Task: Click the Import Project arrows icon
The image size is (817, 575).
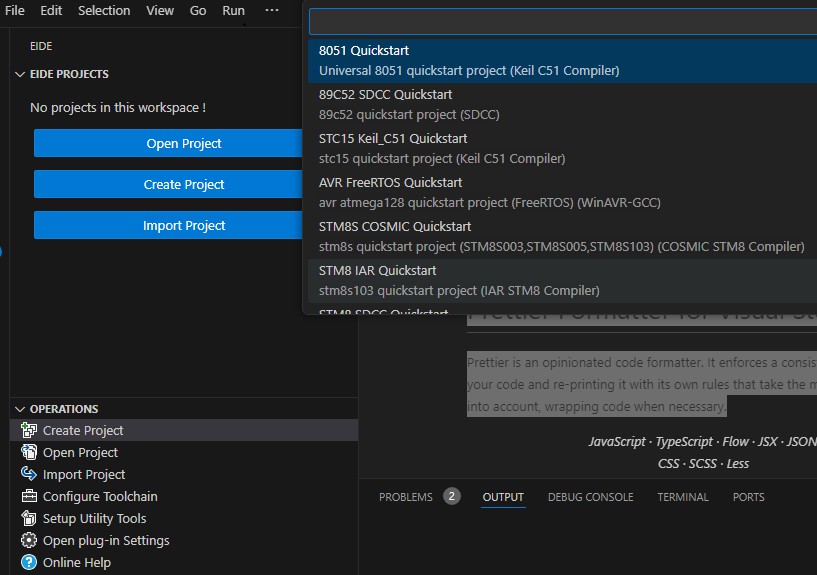Action: (29, 474)
